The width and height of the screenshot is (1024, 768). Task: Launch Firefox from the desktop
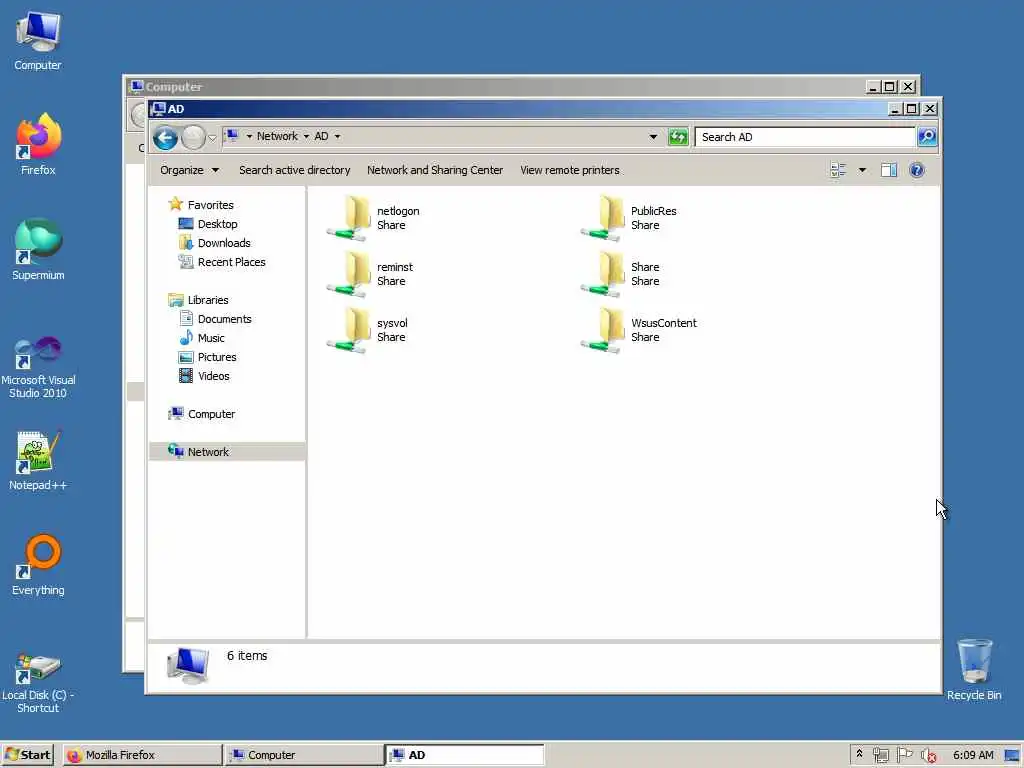click(x=38, y=144)
